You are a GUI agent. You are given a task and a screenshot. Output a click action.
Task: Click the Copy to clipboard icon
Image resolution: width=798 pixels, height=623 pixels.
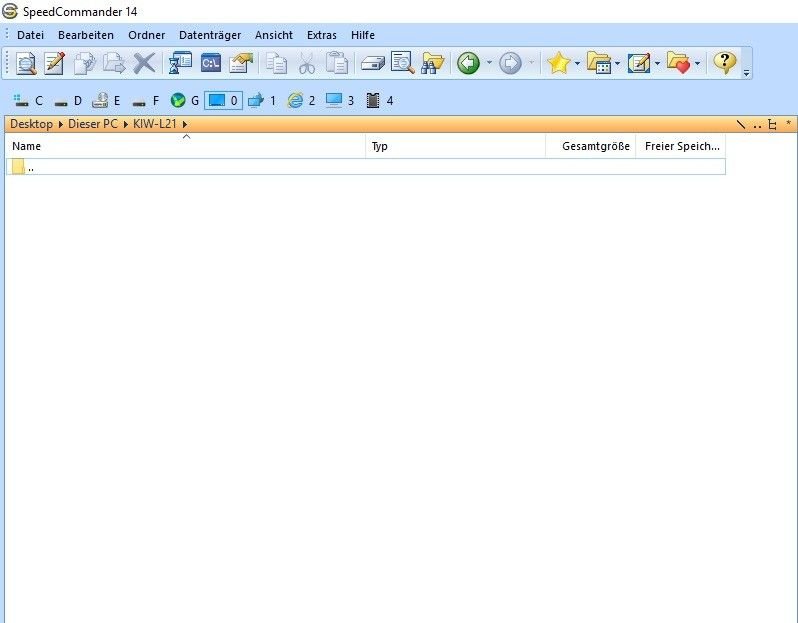pyautogui.click(x=277, y=64)
